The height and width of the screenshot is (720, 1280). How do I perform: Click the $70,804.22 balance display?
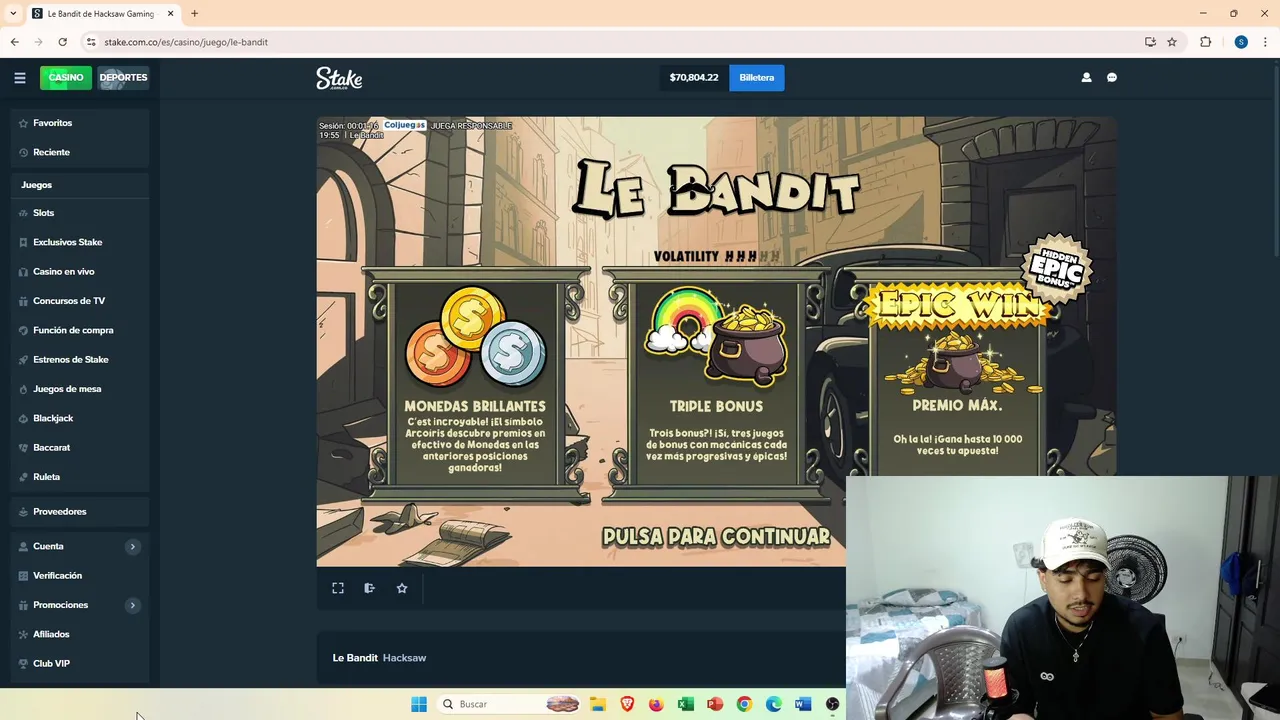pos(694,77)
